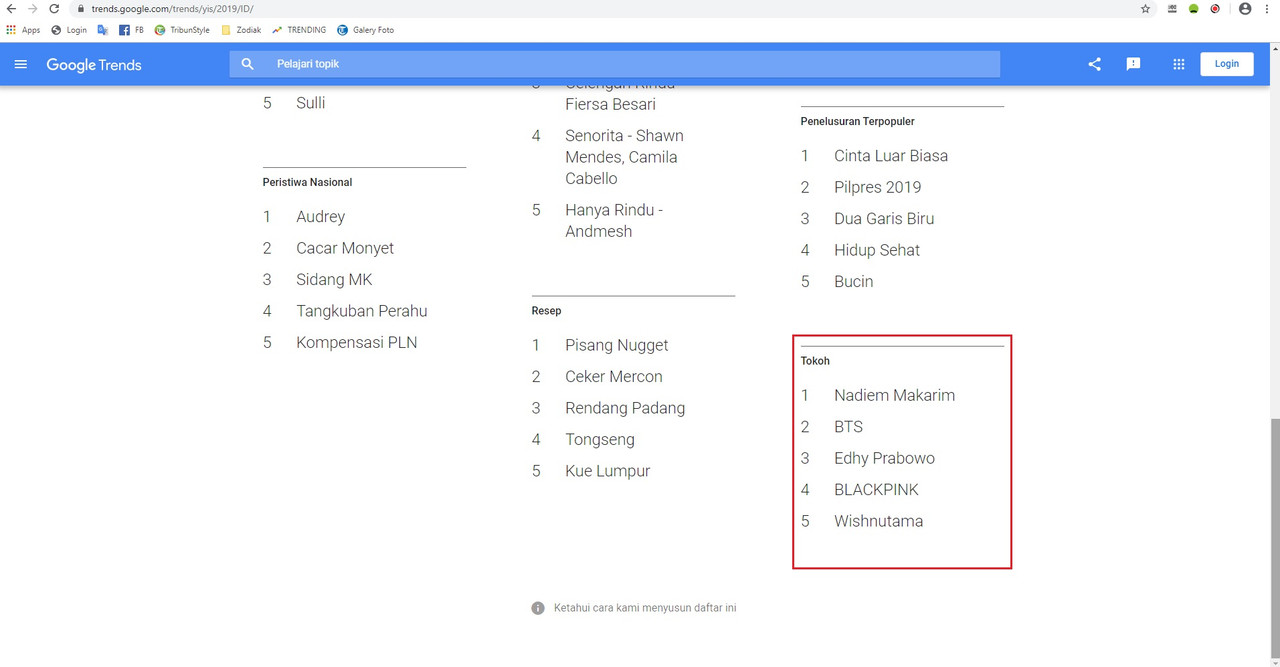Screen dimensions: 1280x667
Task: Select Sidang MK entry
Action: point(334,280)
